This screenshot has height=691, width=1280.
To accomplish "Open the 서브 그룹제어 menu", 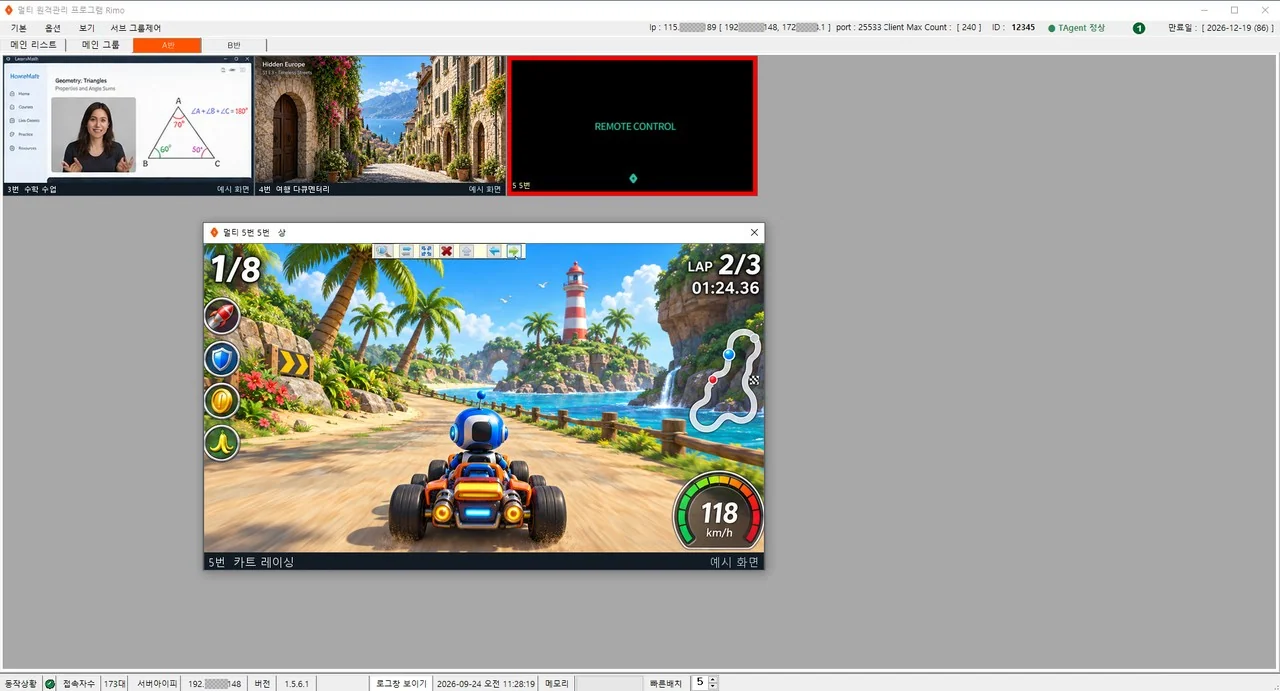I will click(x=135, y=28).
